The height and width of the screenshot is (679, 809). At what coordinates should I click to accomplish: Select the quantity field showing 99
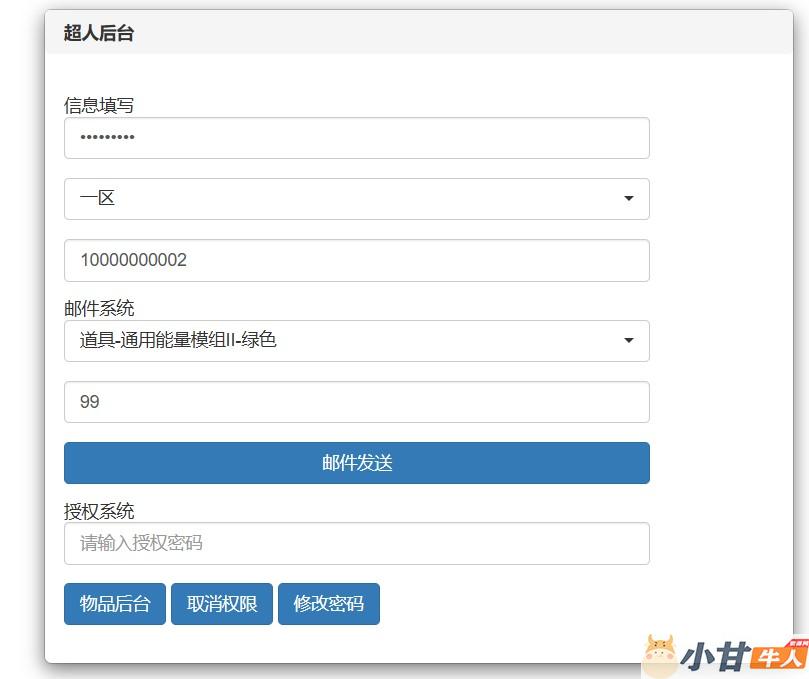pos(356,402)
